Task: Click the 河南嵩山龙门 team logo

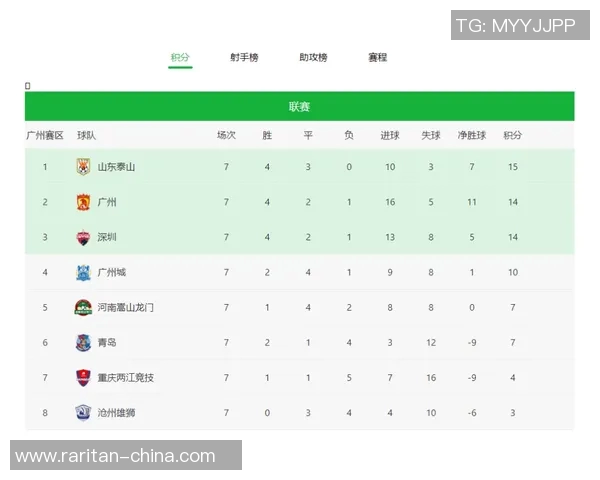Action: click(83, 307)
